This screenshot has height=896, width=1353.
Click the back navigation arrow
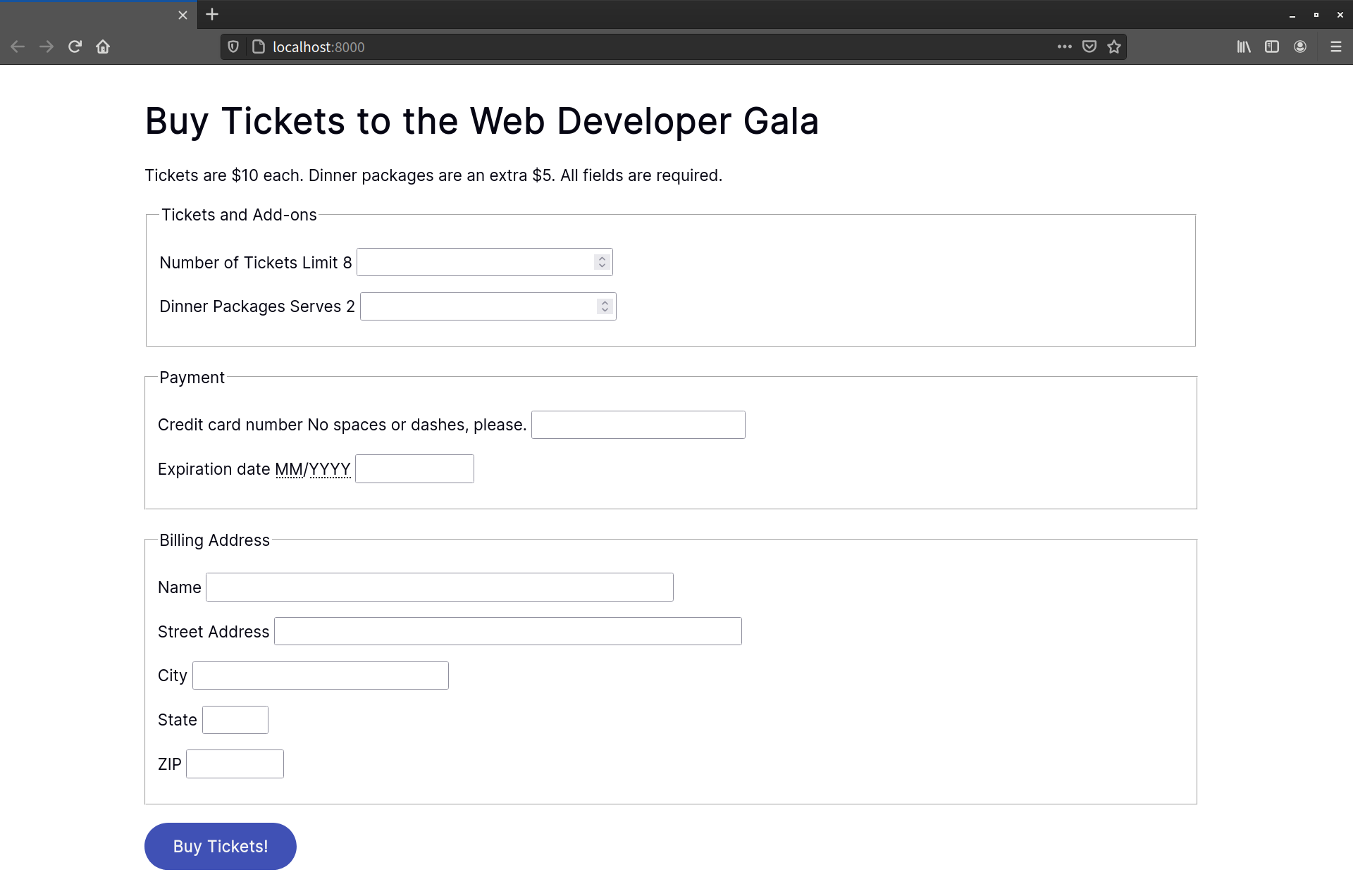(17, 46)
